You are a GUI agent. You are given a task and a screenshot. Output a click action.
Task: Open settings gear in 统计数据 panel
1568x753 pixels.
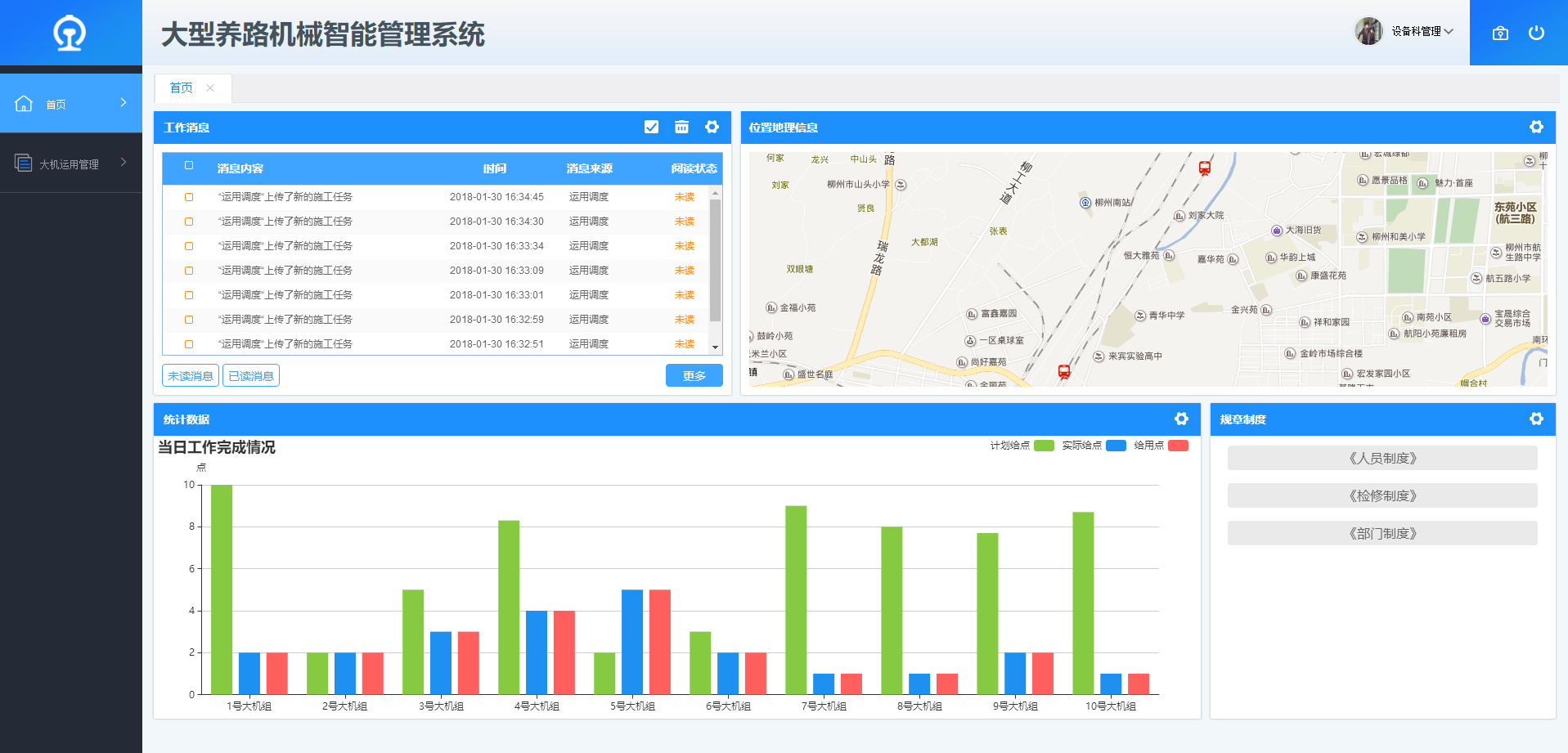1181,419
